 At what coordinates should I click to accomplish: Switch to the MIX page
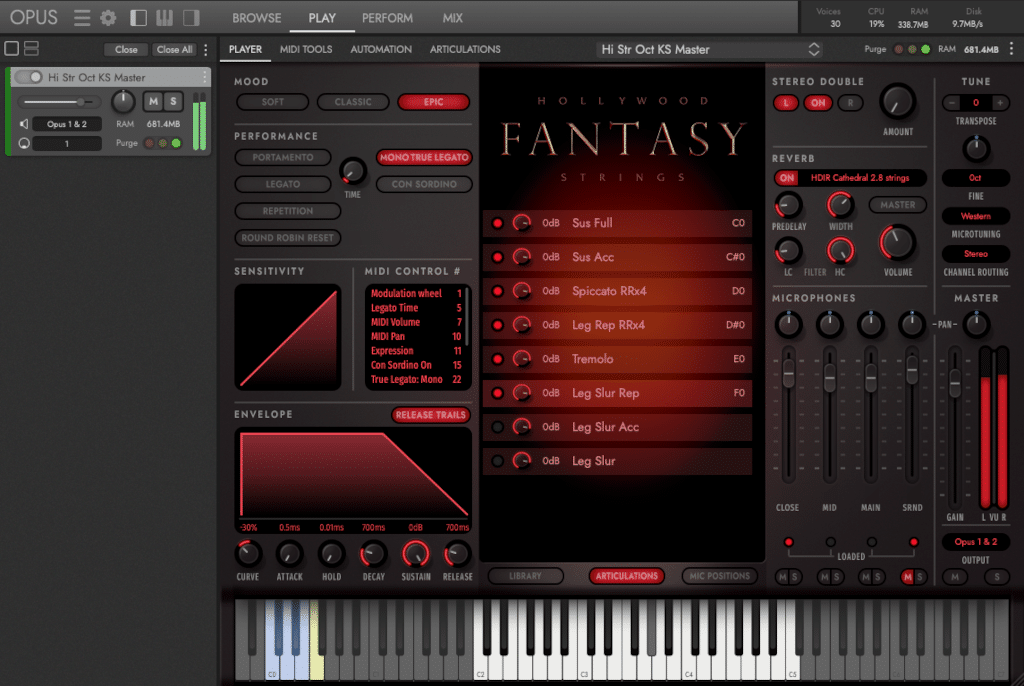(x=453, y=18)
